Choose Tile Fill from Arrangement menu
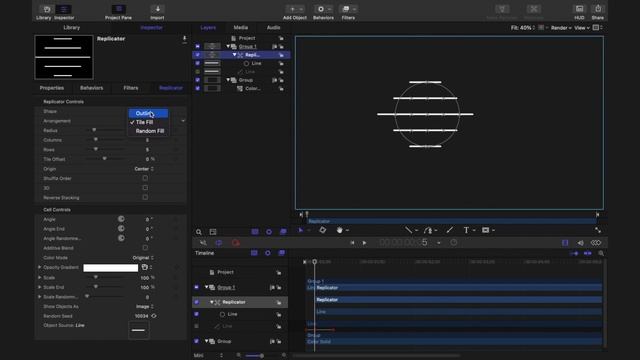 (148, 122)
